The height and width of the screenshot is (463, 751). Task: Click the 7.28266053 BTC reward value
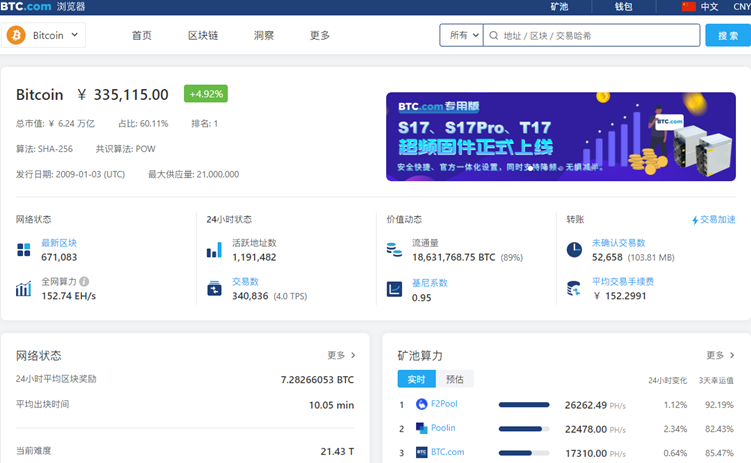(317, 380)
